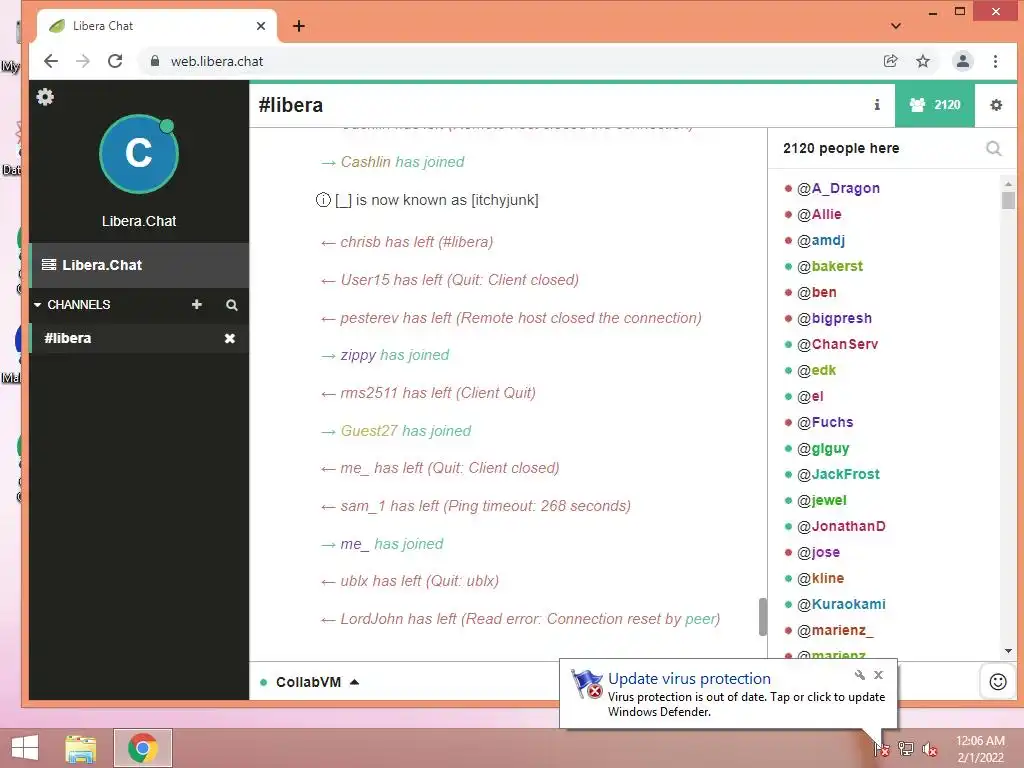Click the '2120 people here' heading
Image resolution: width=1024 pixels, height=768 pixels.
841,148
